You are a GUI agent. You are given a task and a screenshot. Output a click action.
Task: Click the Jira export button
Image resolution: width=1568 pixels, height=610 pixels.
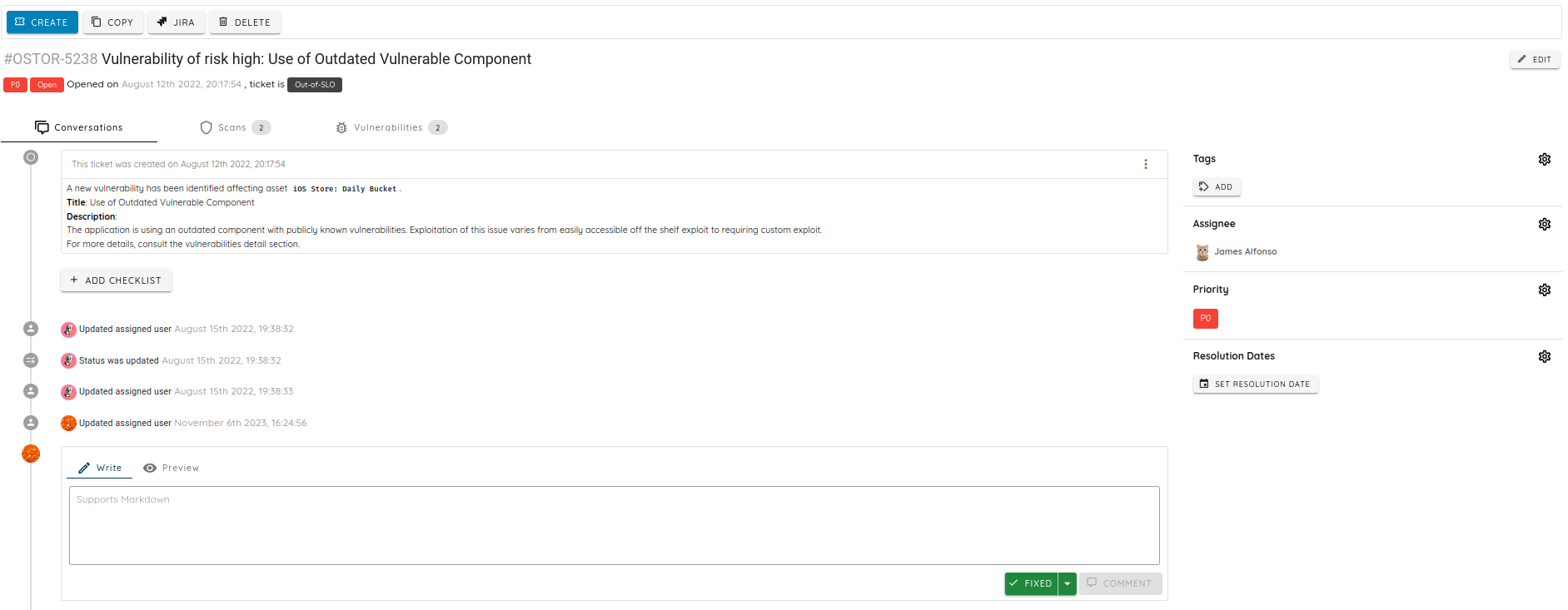[177, 22]
